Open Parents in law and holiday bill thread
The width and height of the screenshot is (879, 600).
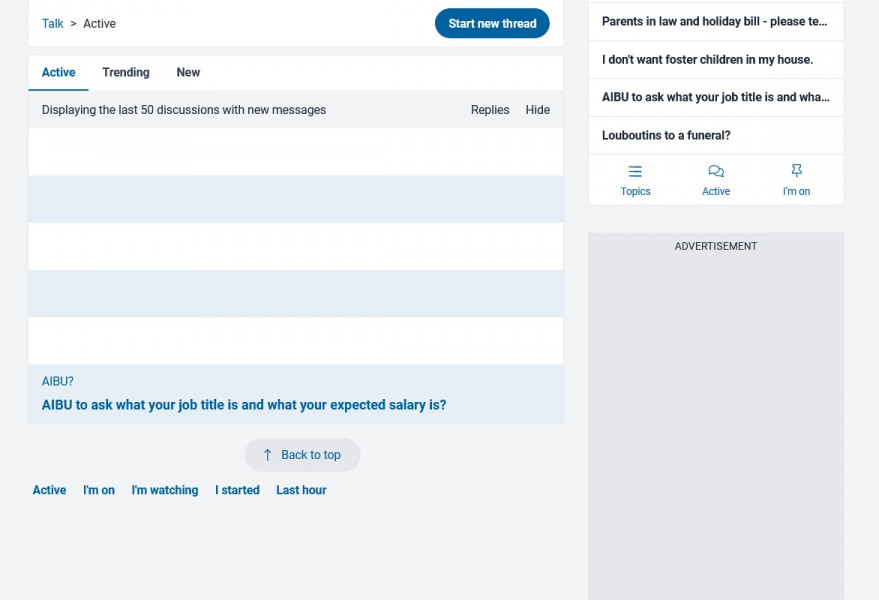coord(714,22)
